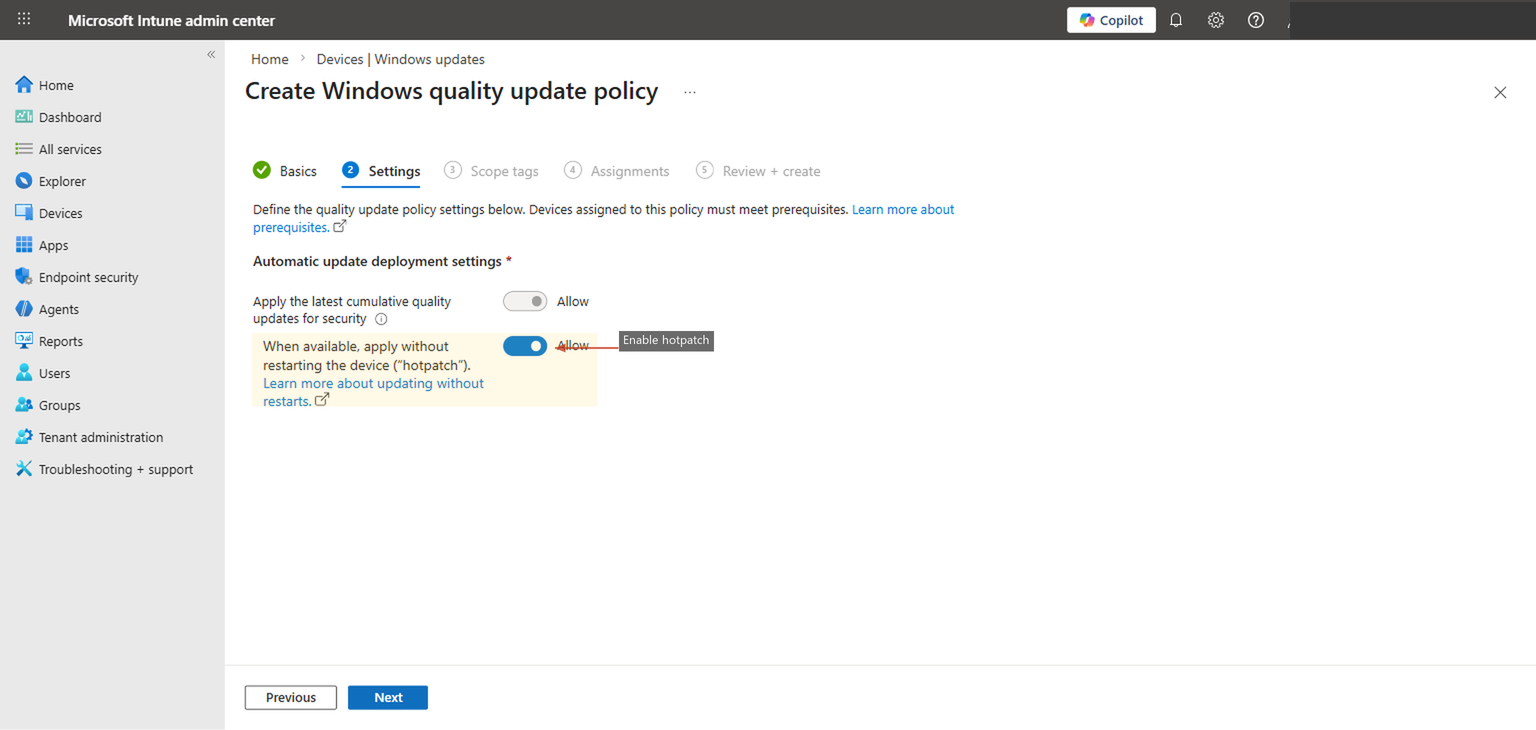The width and height of the screenshot is (1536, 730).
Task: Click the Next button
Action: coord(388,697)
